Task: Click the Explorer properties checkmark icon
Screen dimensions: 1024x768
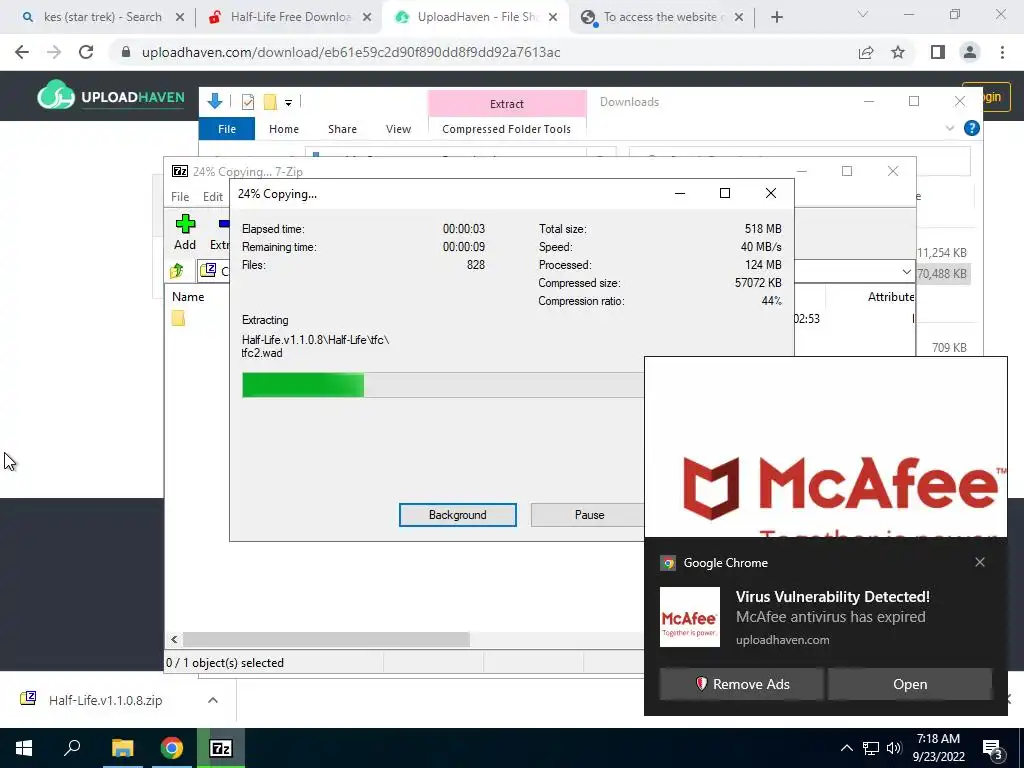Action: [248, 102]
